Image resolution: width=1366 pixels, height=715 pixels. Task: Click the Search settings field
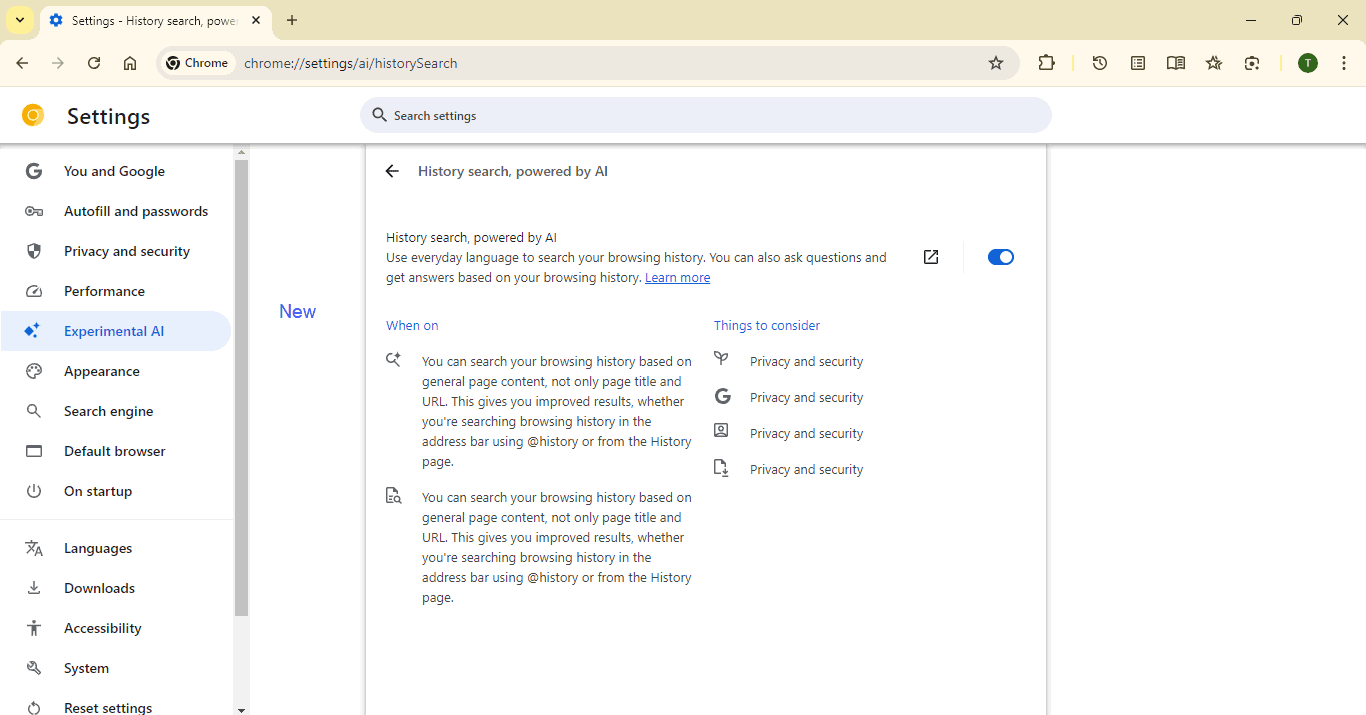[706, 115]
